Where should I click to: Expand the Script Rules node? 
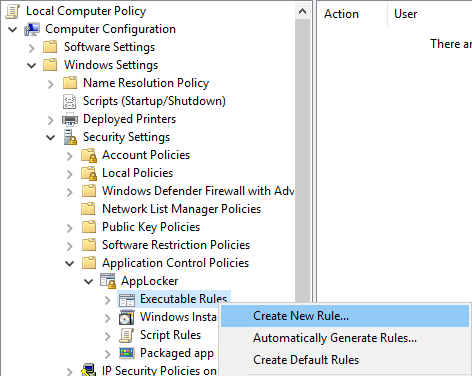(x=108, y=336)
